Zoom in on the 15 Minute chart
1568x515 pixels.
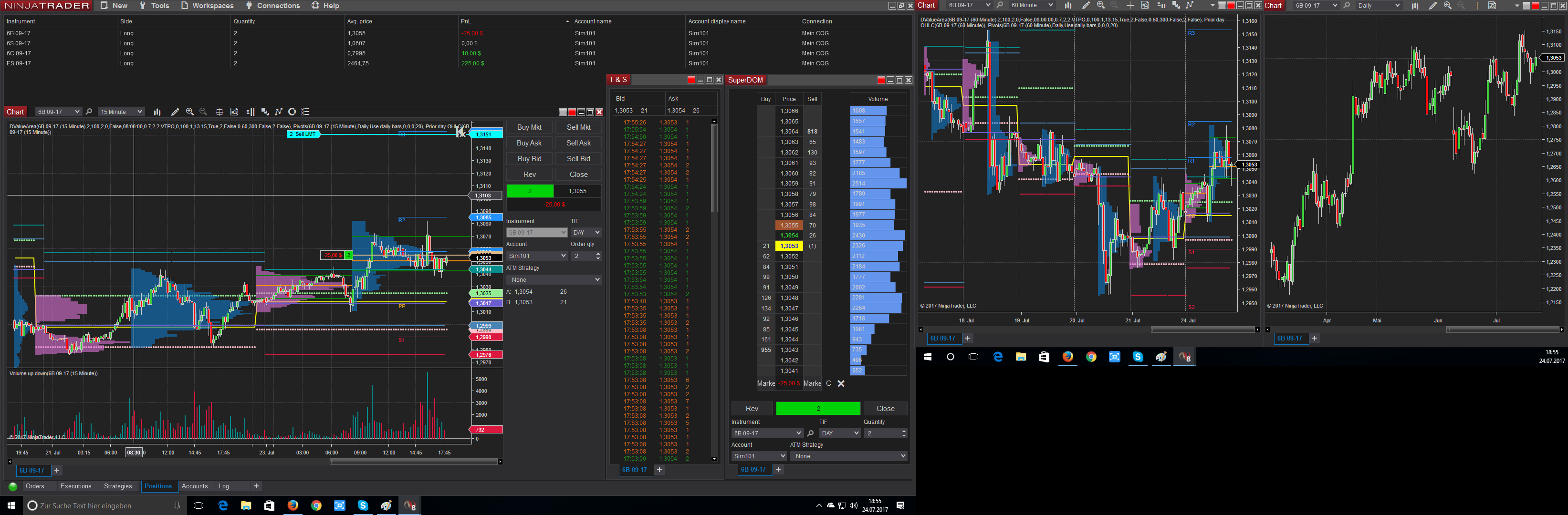tap(190, 112)
